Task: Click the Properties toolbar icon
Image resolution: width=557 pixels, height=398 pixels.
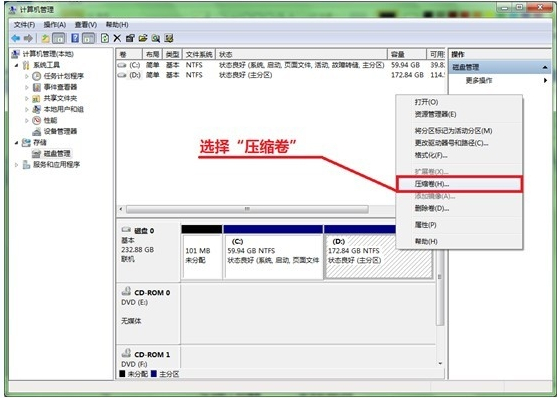Action: 130,38
